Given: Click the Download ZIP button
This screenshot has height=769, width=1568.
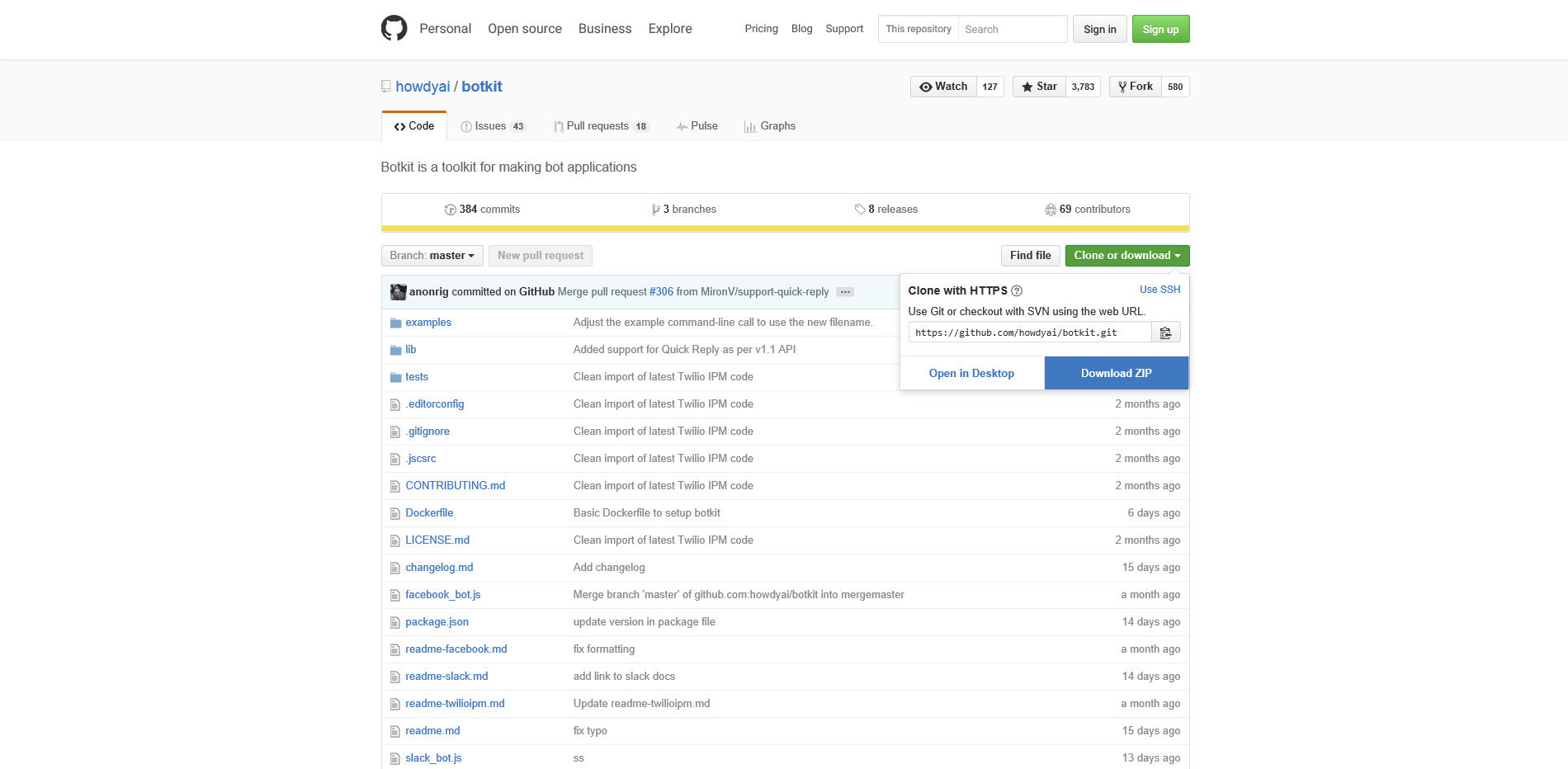Looking at the screenshot, I should 1116,373.
